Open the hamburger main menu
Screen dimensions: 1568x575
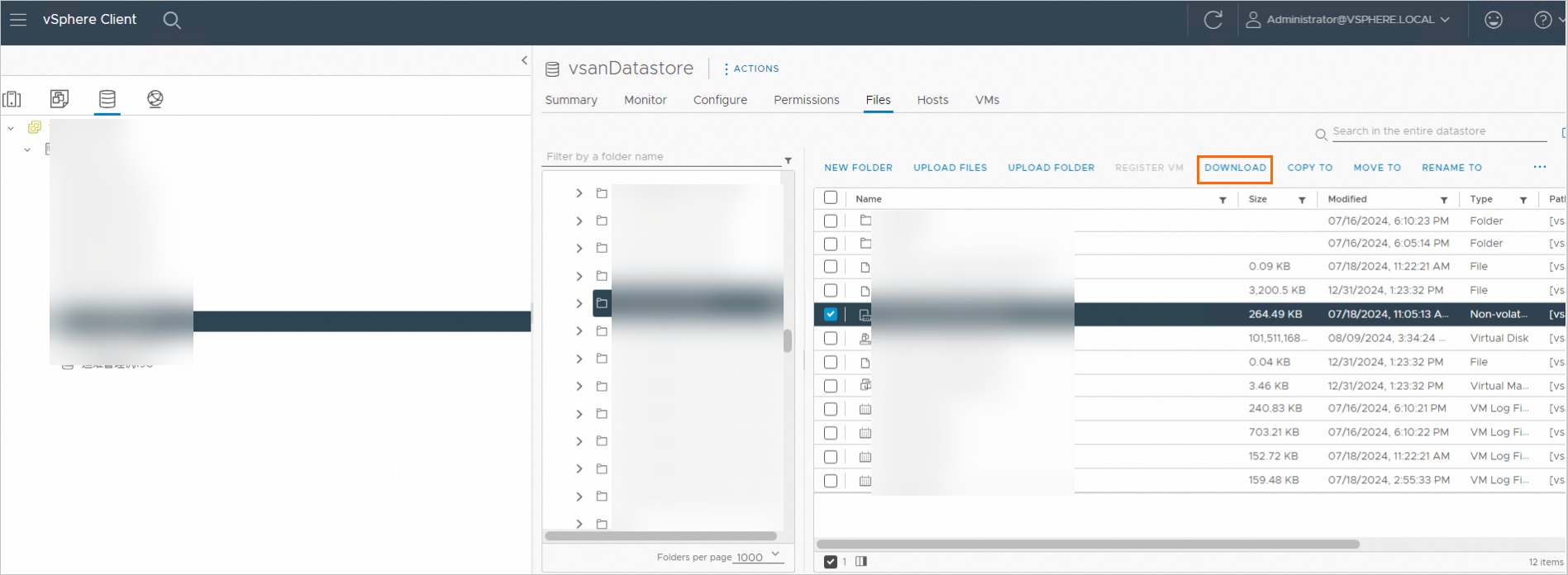[18, 20]
